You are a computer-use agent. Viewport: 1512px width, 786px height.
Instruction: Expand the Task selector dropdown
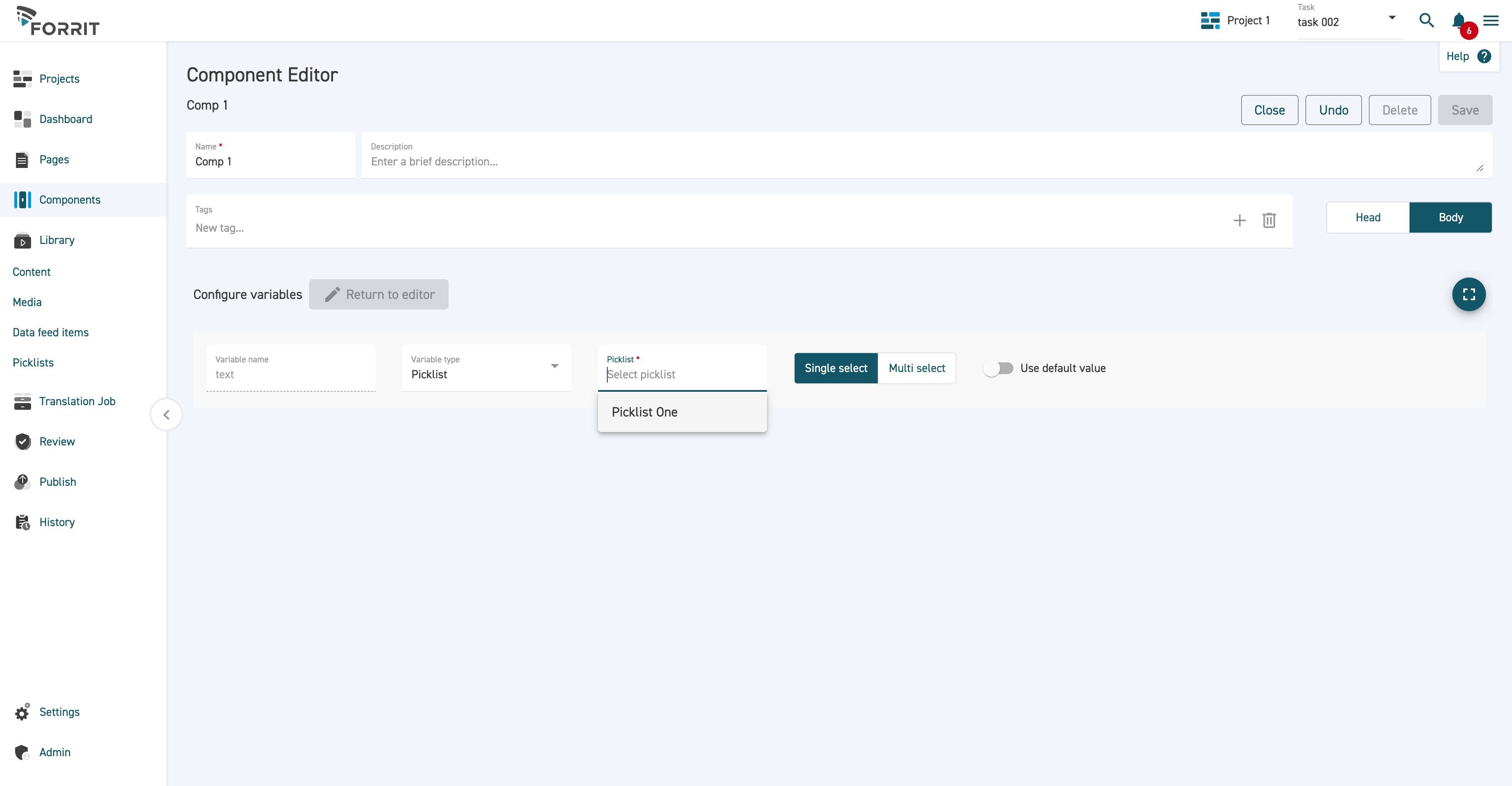[1392, 18]
